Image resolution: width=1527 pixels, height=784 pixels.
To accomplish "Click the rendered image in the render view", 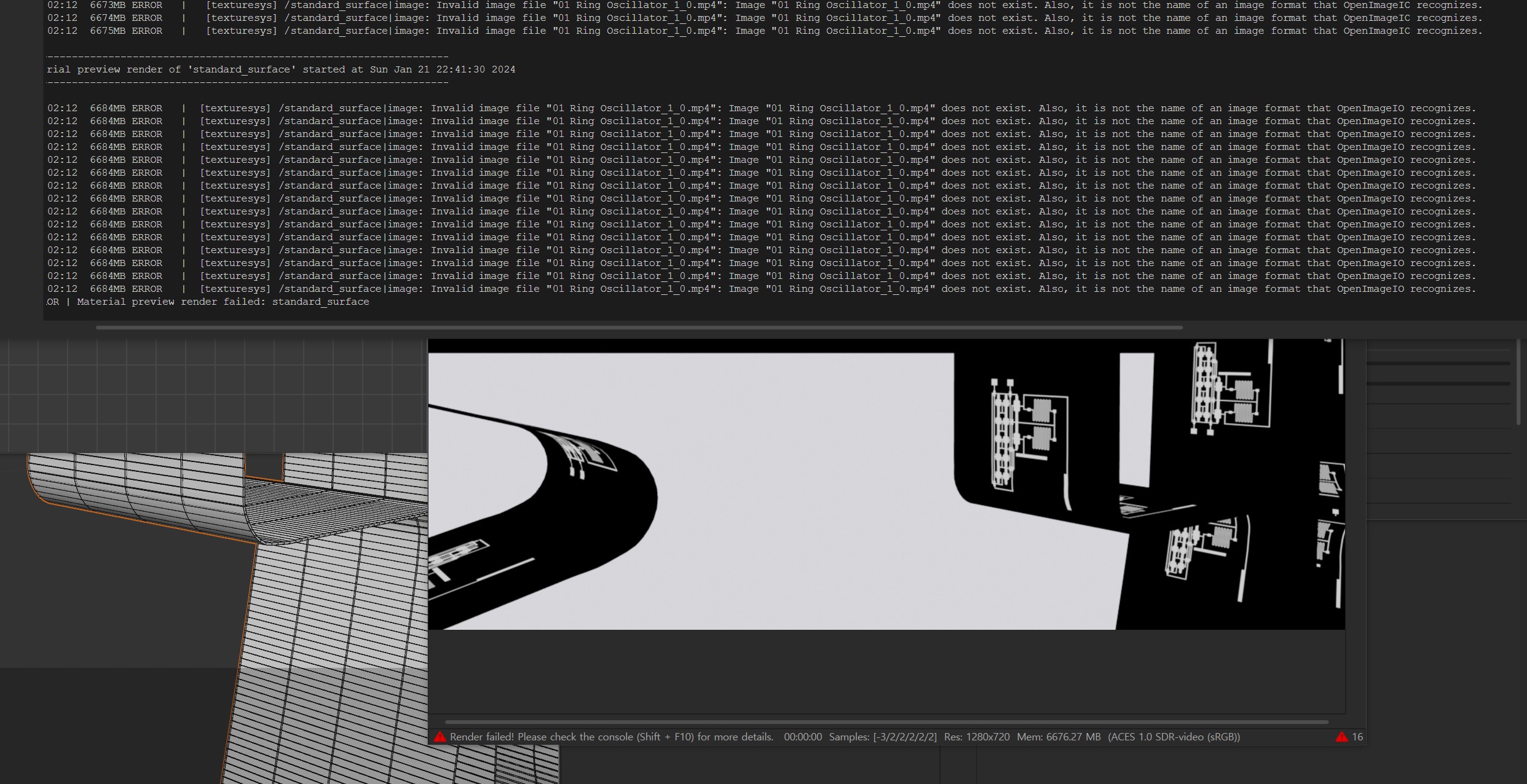I will click(x=886, y=484).
